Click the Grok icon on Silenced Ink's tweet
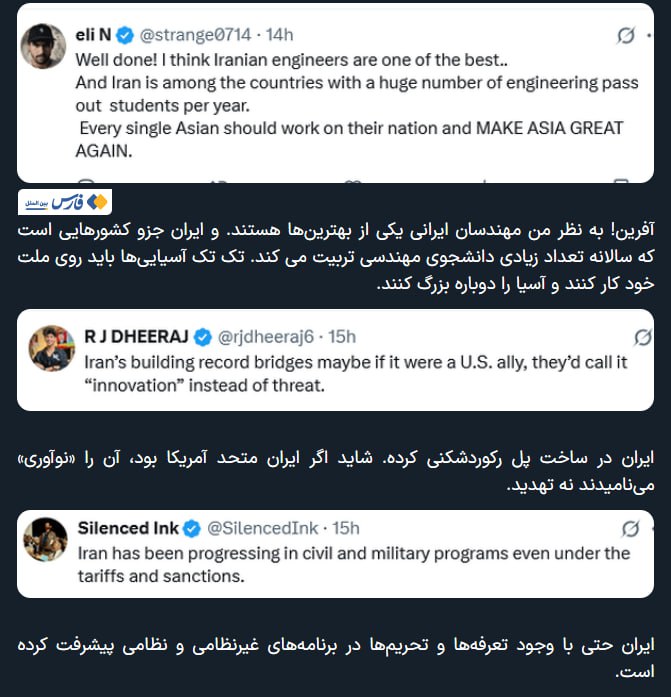 pos(630,528)
